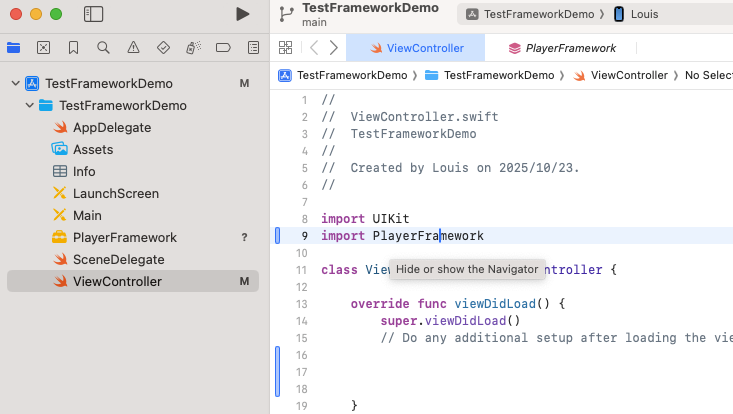This screenshot has height=414, width=733.
Task: Open the Issue navigator warning icon
Action: [x=133, y=48]
